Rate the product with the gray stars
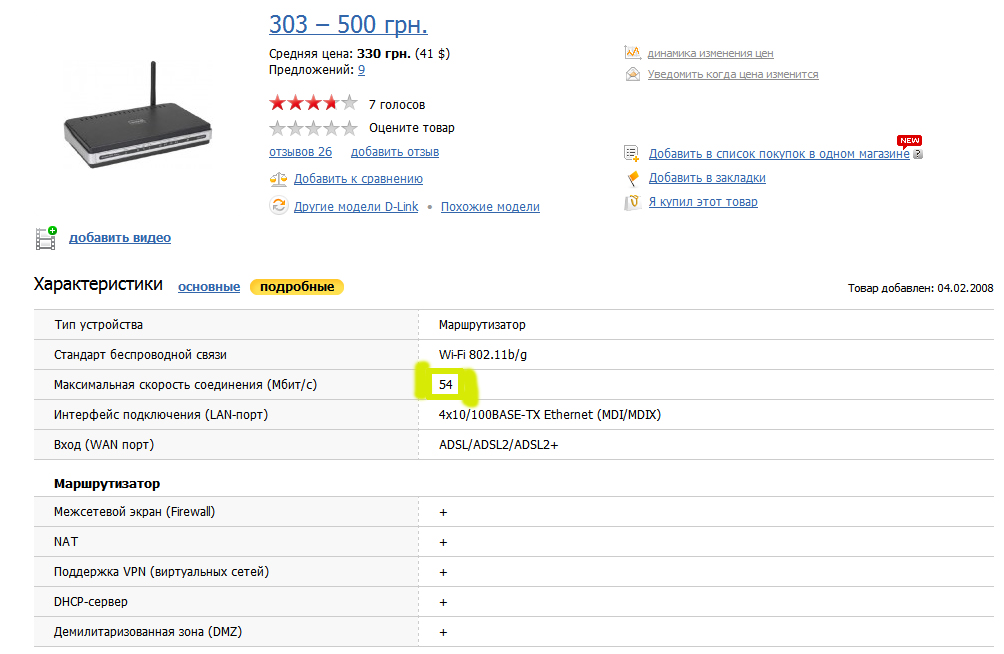This screenshot has height=654, width=1004. coord(313,128)
